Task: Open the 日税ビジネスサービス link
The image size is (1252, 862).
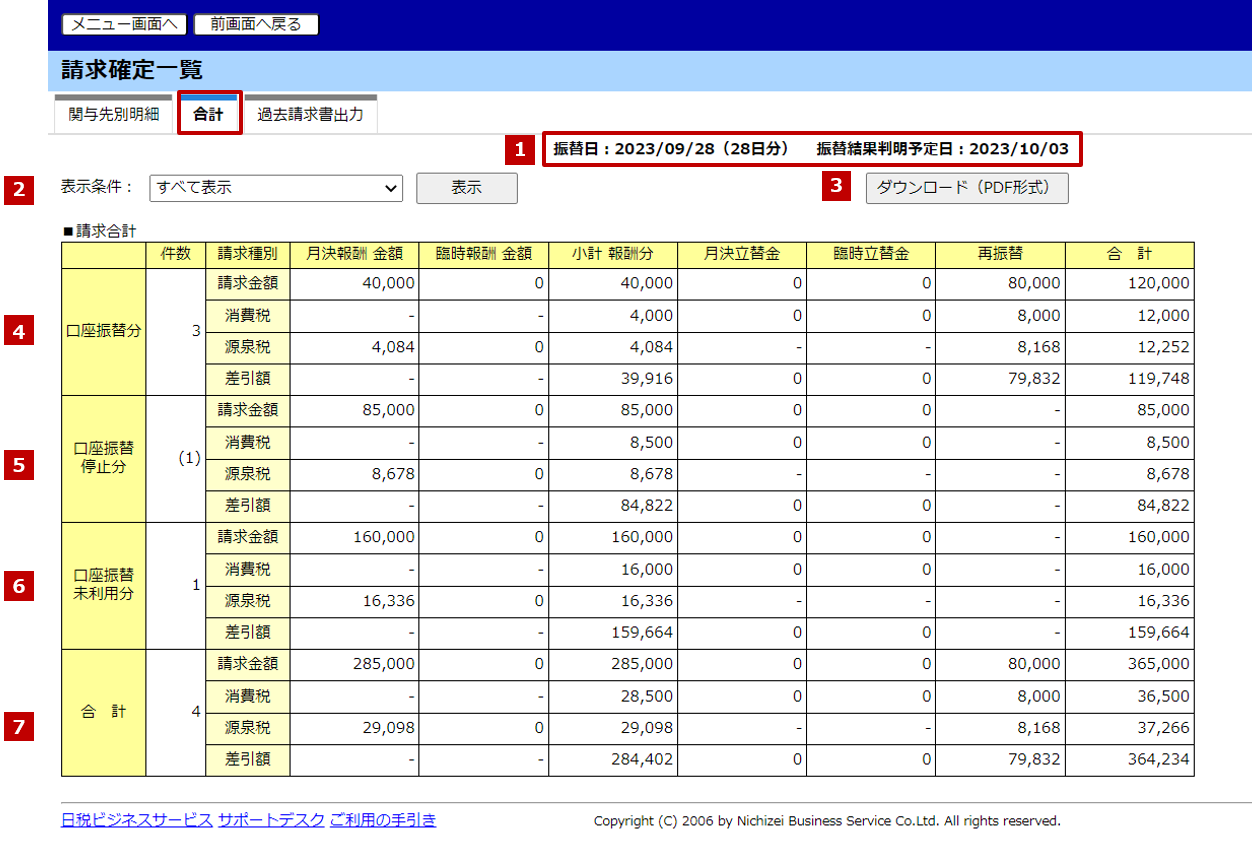Action: 136,820
